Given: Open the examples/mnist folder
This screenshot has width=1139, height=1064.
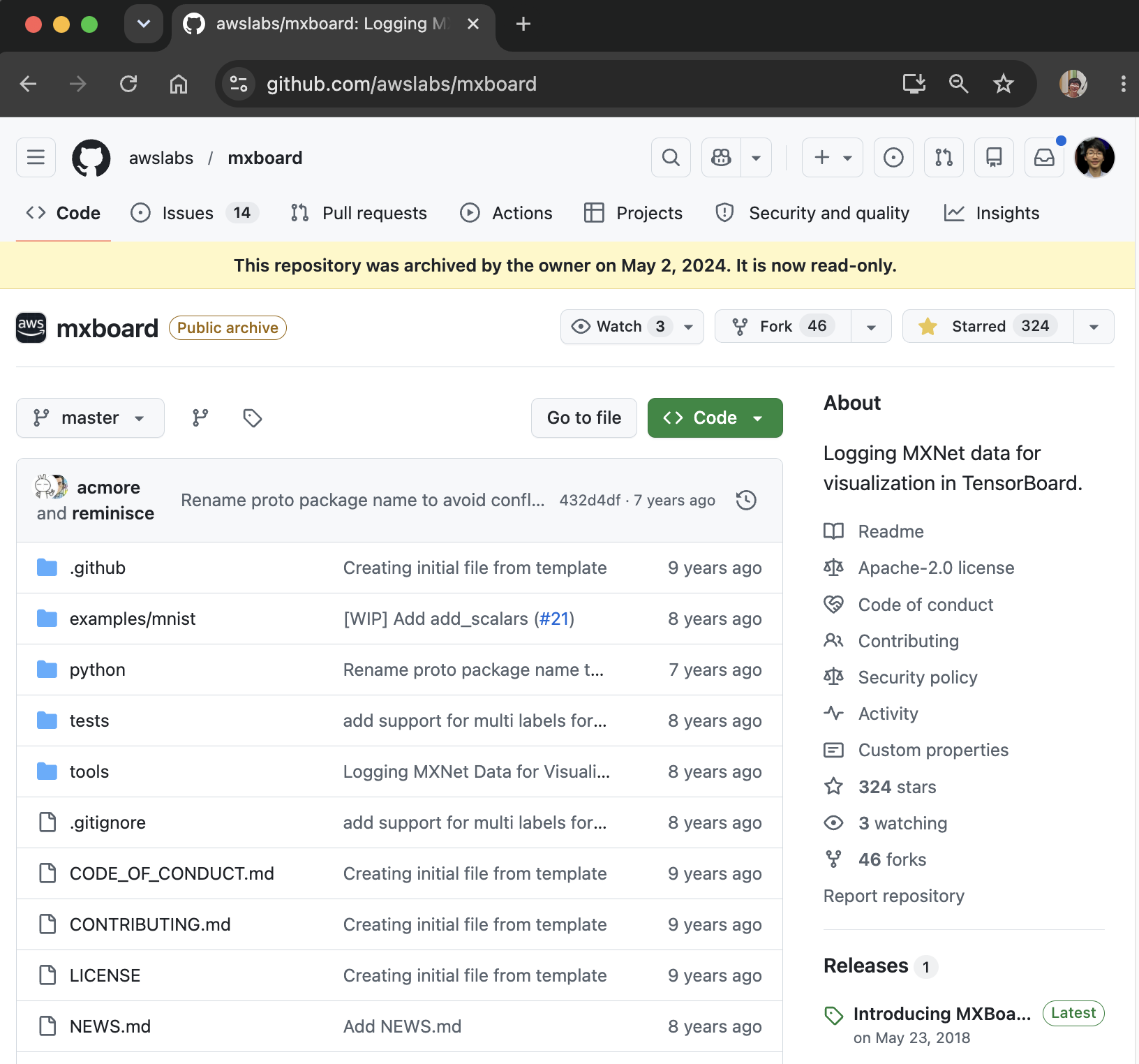Looking at the screenshot, I should pos(133,619).
